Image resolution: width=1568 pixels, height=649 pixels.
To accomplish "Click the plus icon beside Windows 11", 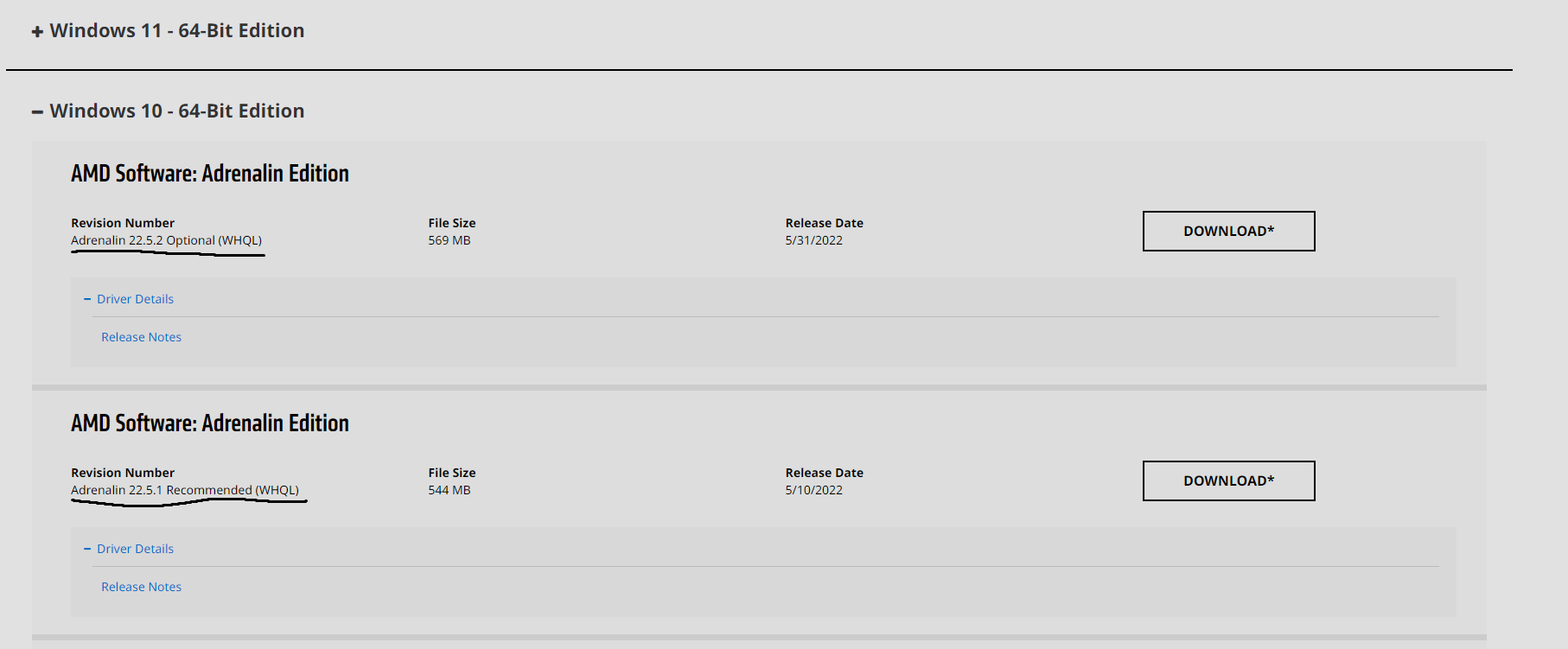I will pos(37,32).
